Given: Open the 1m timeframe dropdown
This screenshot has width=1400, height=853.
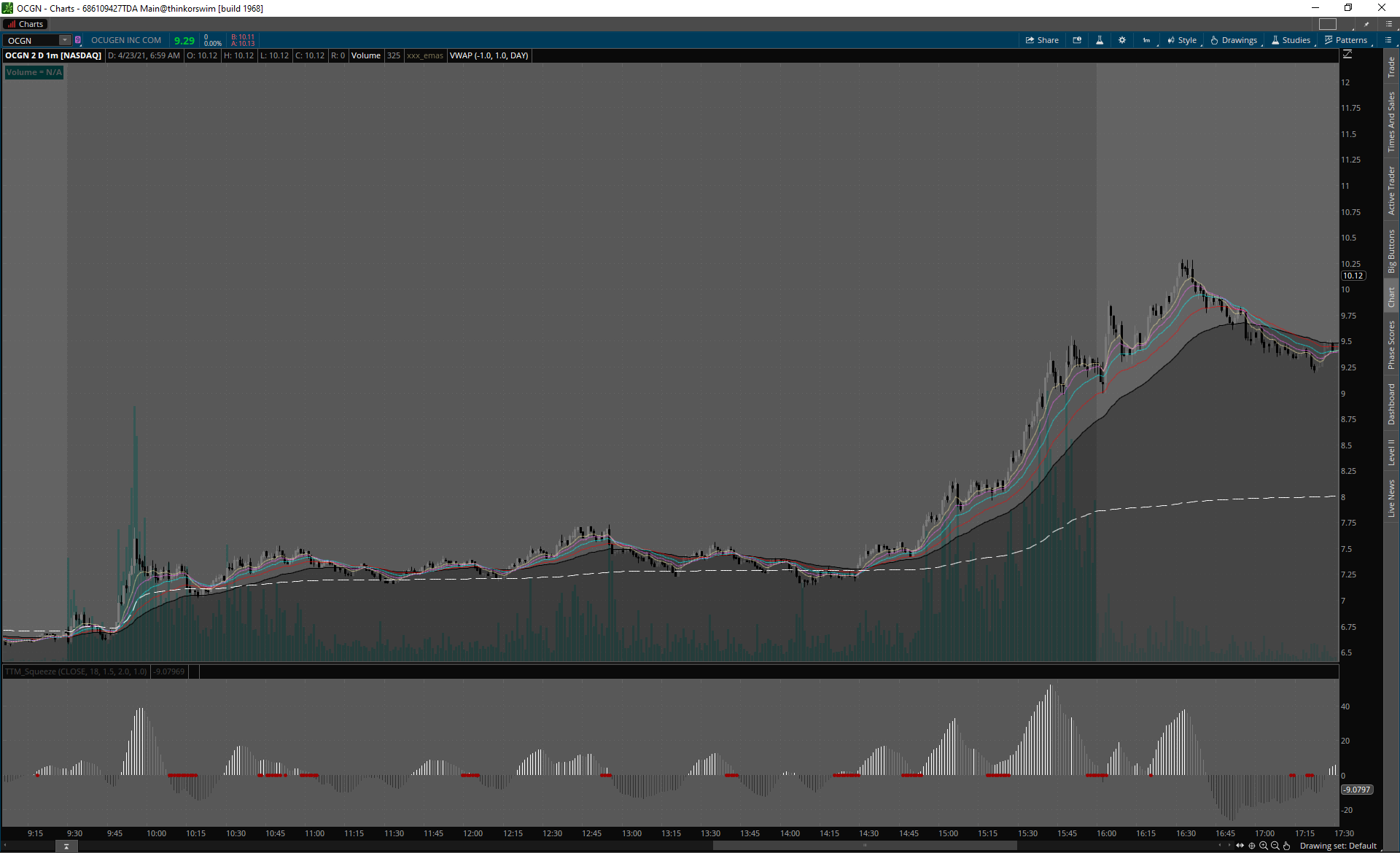Looking at the screenshot, I should coord(1146,40).
